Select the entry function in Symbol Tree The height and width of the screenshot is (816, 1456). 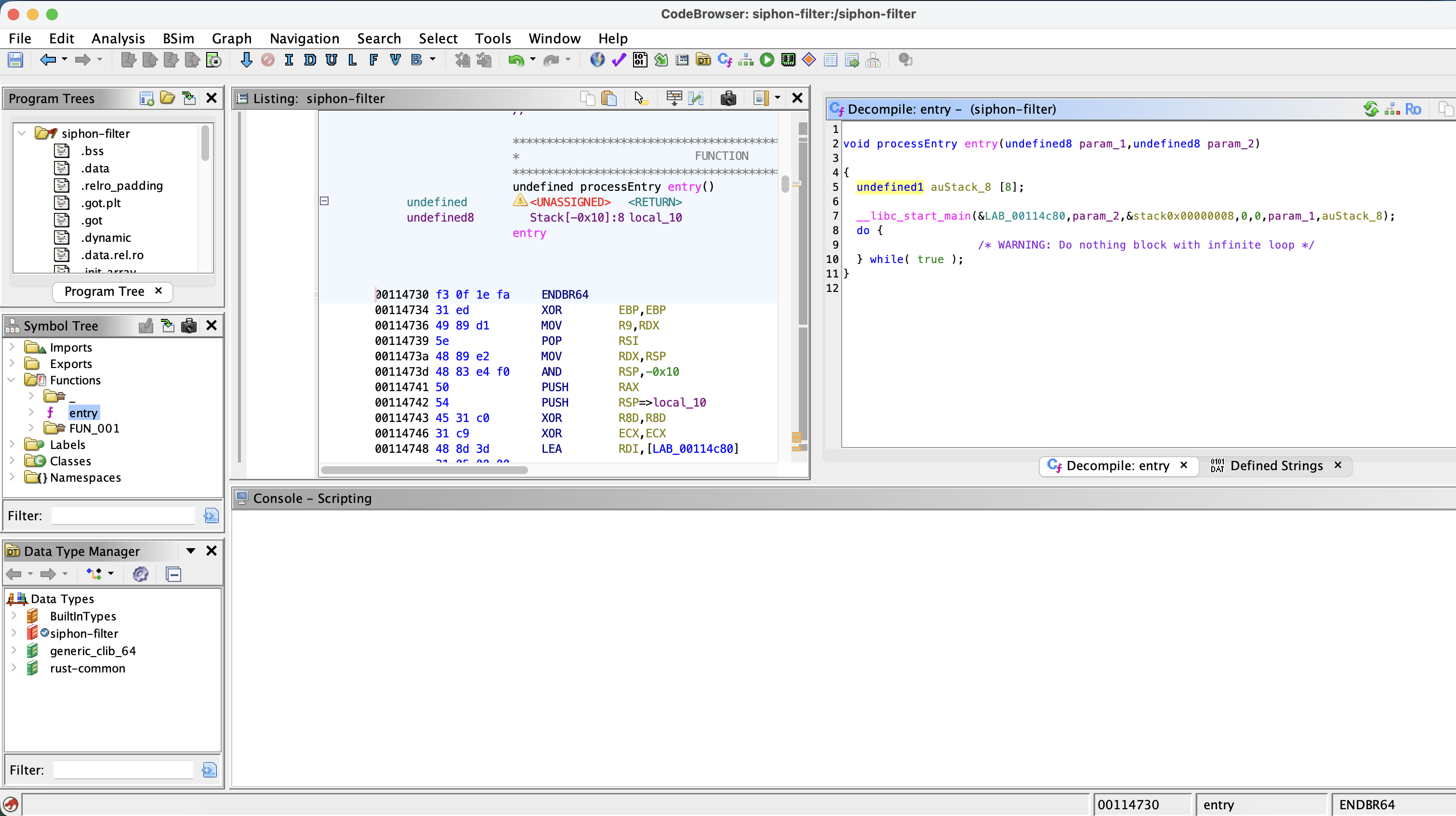[x=83, y=412]
